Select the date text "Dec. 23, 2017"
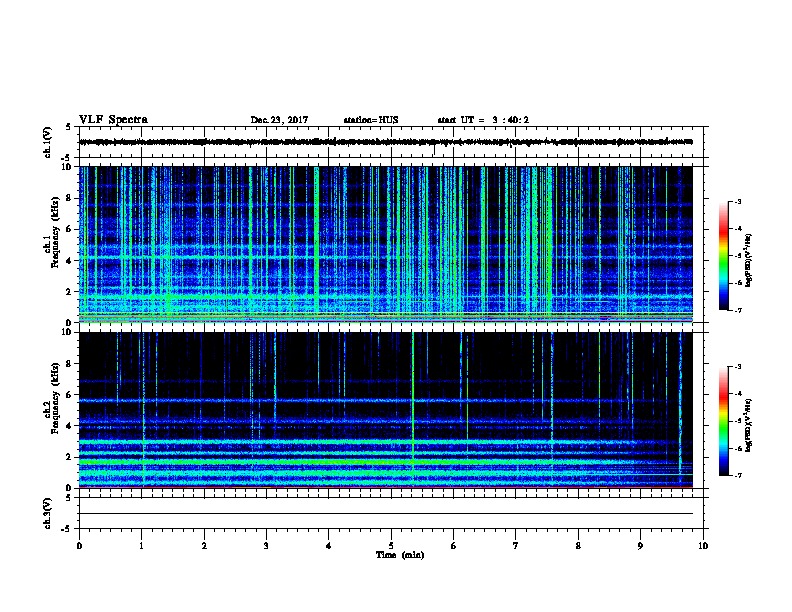 pyautogui.click(x=279, y=120)
